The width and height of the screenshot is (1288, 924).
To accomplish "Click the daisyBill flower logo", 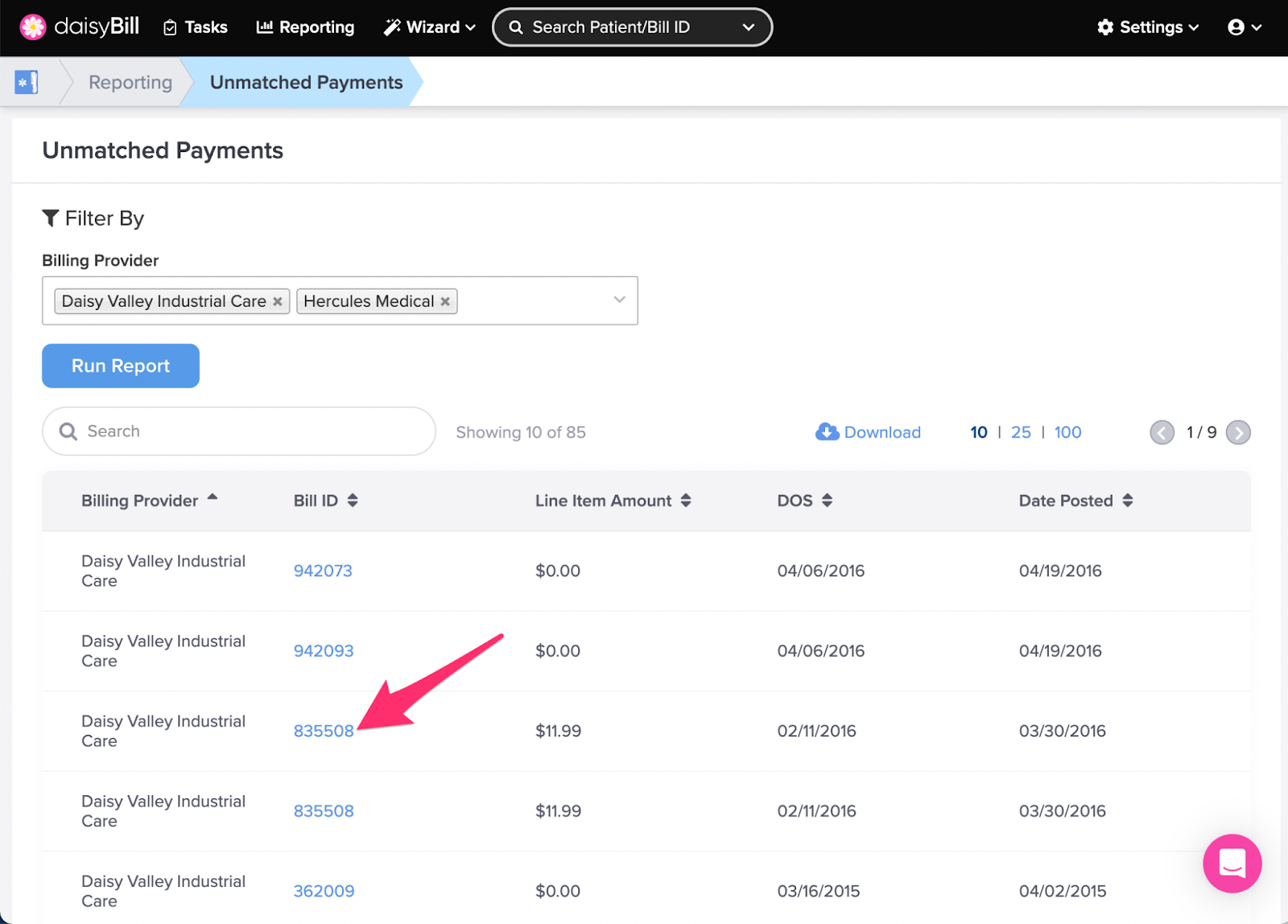I will click(x=33, y=27).
